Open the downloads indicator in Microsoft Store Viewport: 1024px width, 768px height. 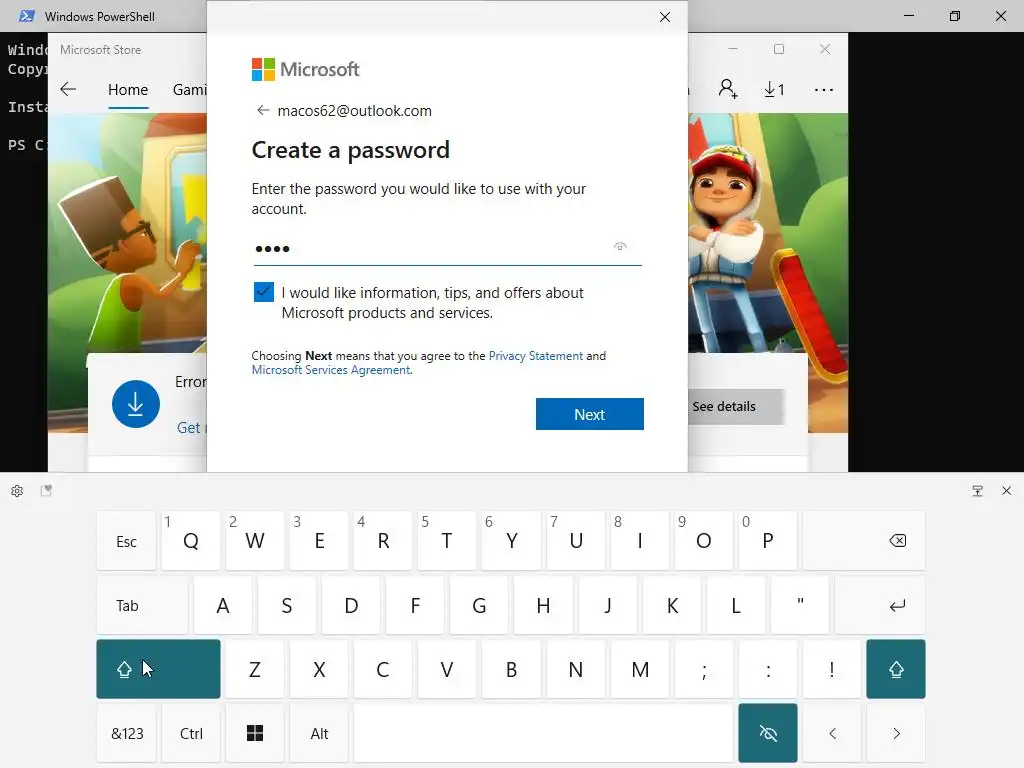pyautogui.click(x=774, y=89)
